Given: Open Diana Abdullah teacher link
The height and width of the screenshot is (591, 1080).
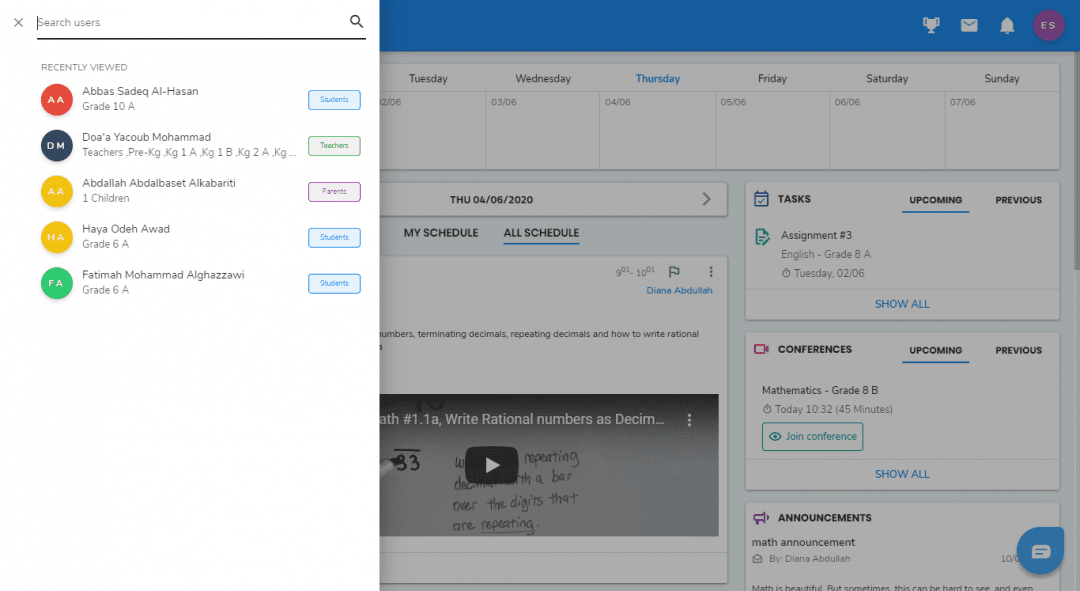Looking at the screenshot, I should (x=679, y=291).
